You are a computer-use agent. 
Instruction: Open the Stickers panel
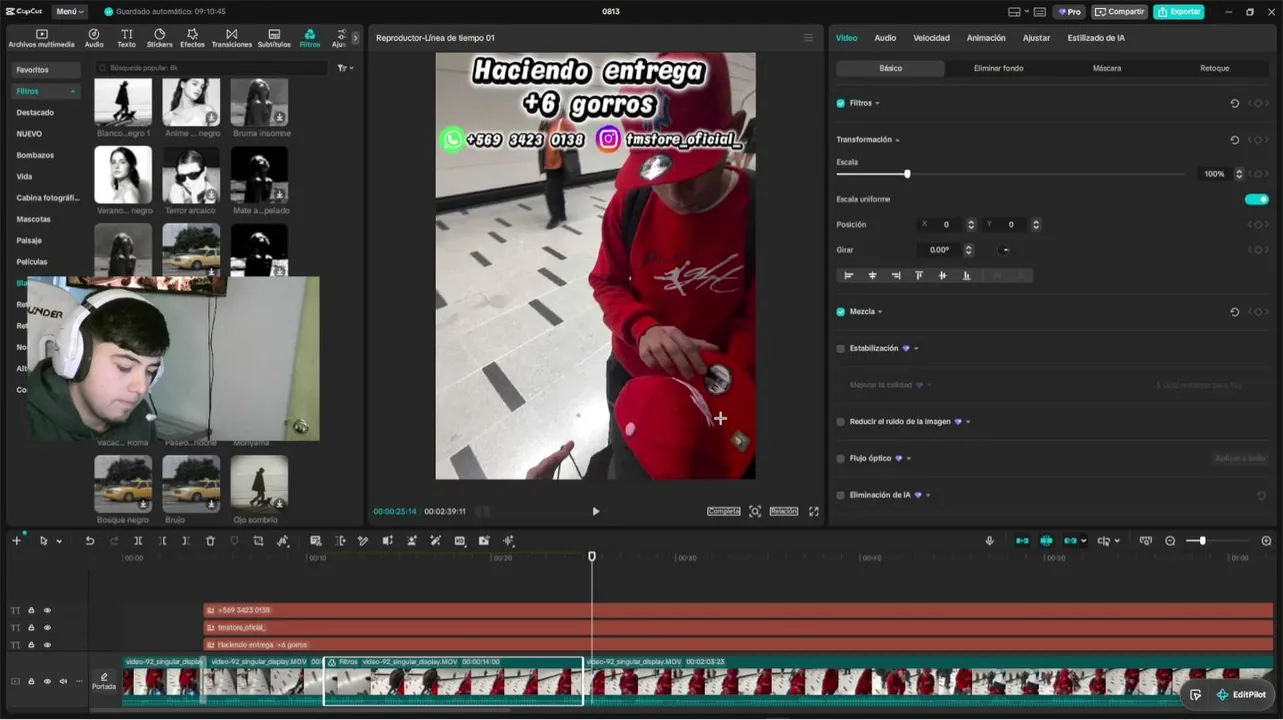click(x=159, y=38)
